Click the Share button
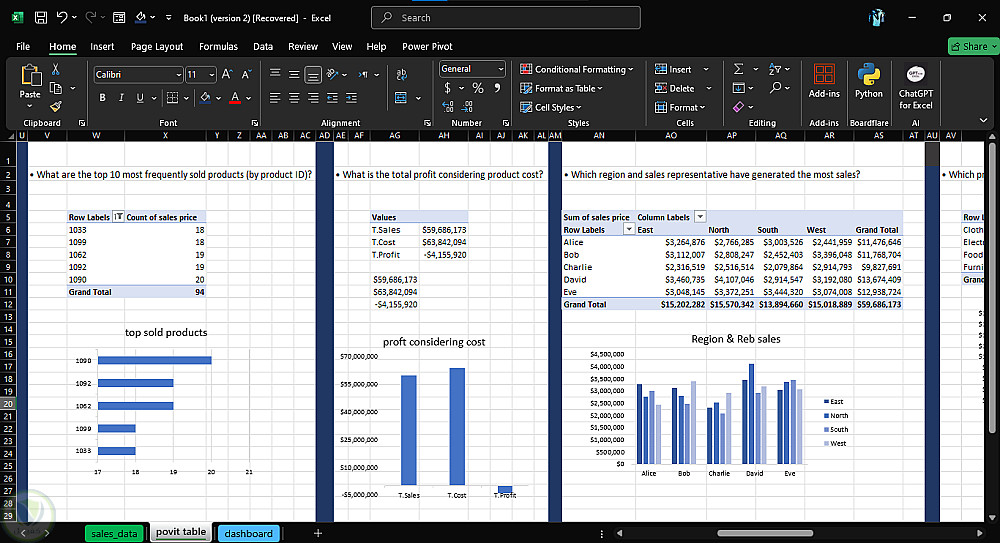 click(x=969, y=46)
